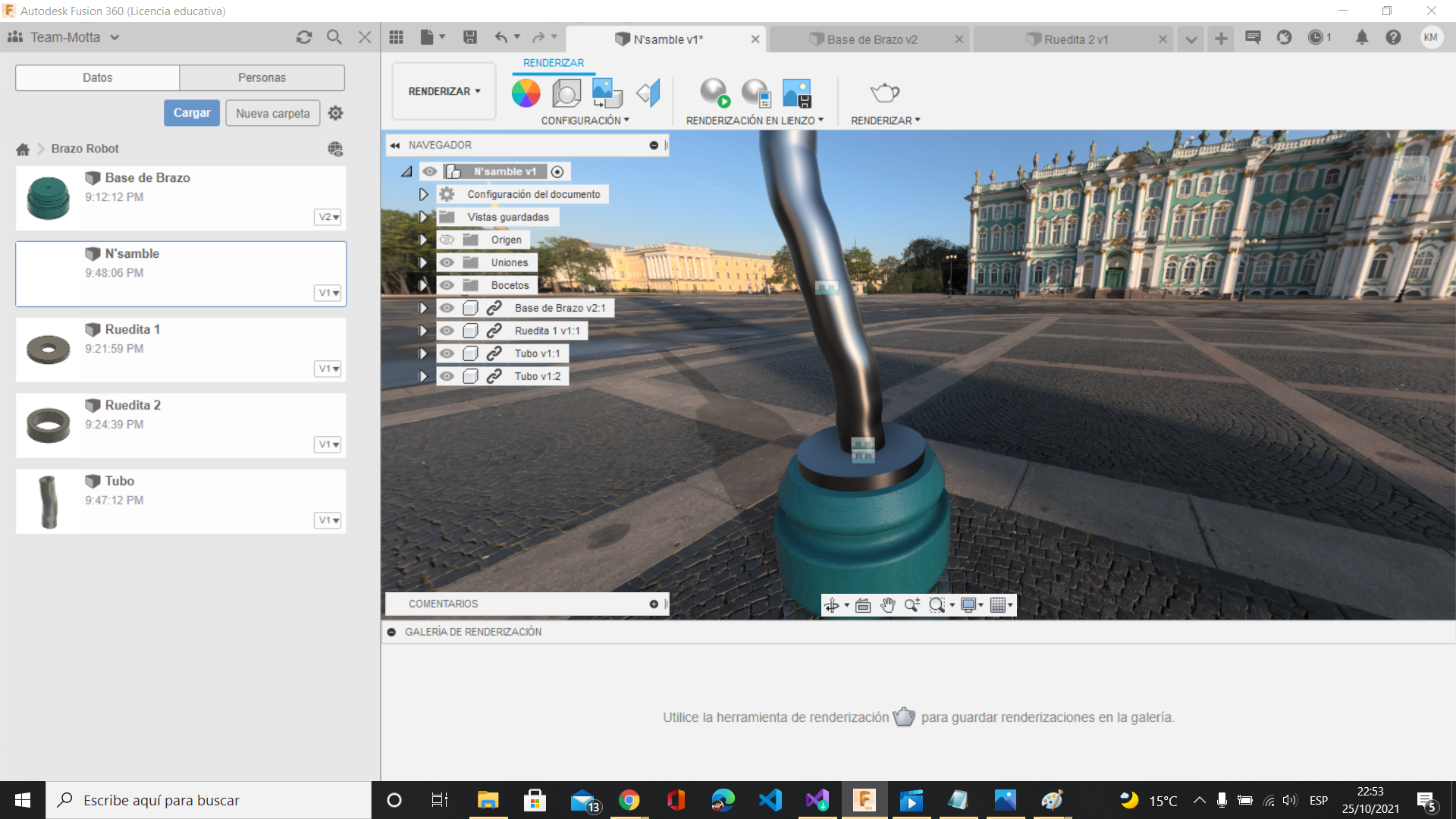Viewport: 1456px width, 819px height.
Task: Show the data panel grid icon
Action: point(396,37)
